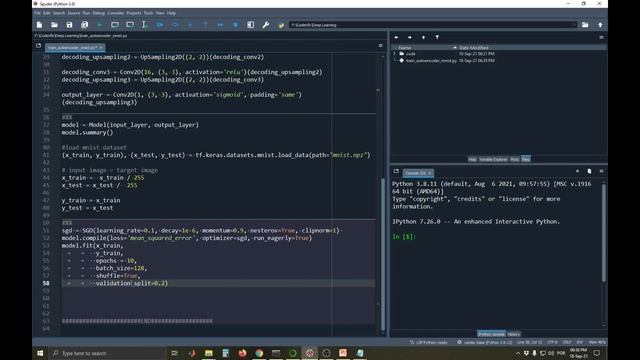
Task: Change to the parent directory
Action: coord(600,25)
